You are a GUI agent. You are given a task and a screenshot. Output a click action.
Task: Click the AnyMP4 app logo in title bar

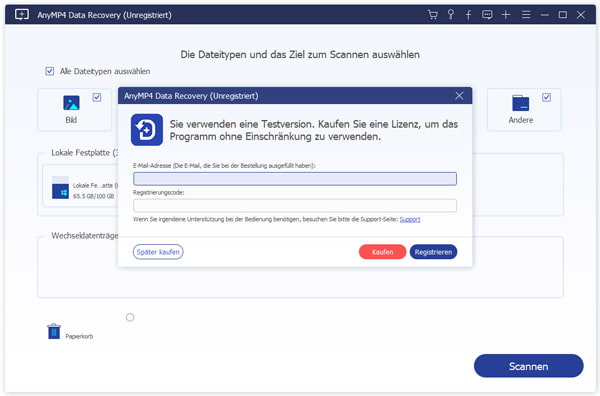[22, 15]
